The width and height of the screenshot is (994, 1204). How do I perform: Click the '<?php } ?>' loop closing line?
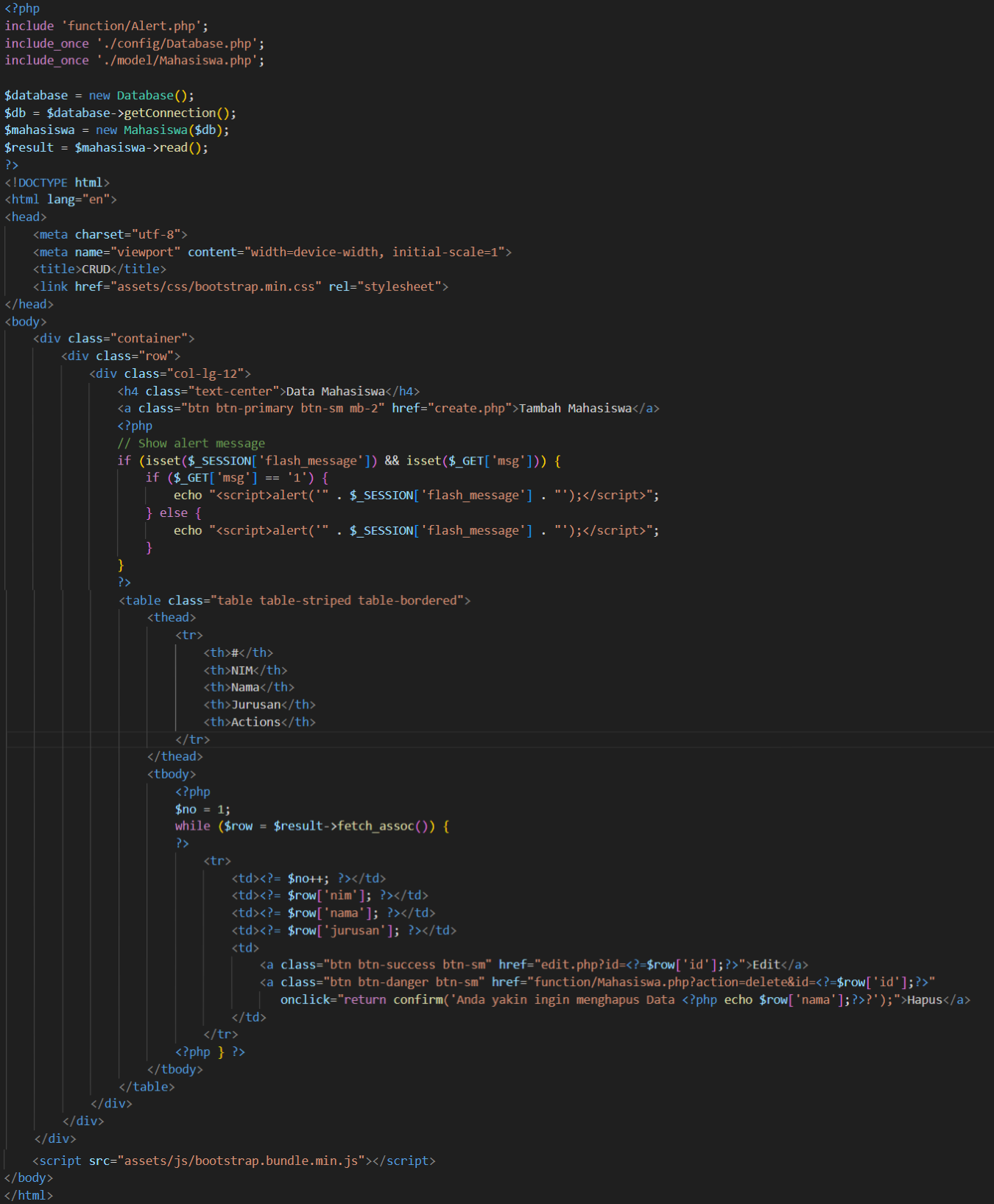[210, 1052]
